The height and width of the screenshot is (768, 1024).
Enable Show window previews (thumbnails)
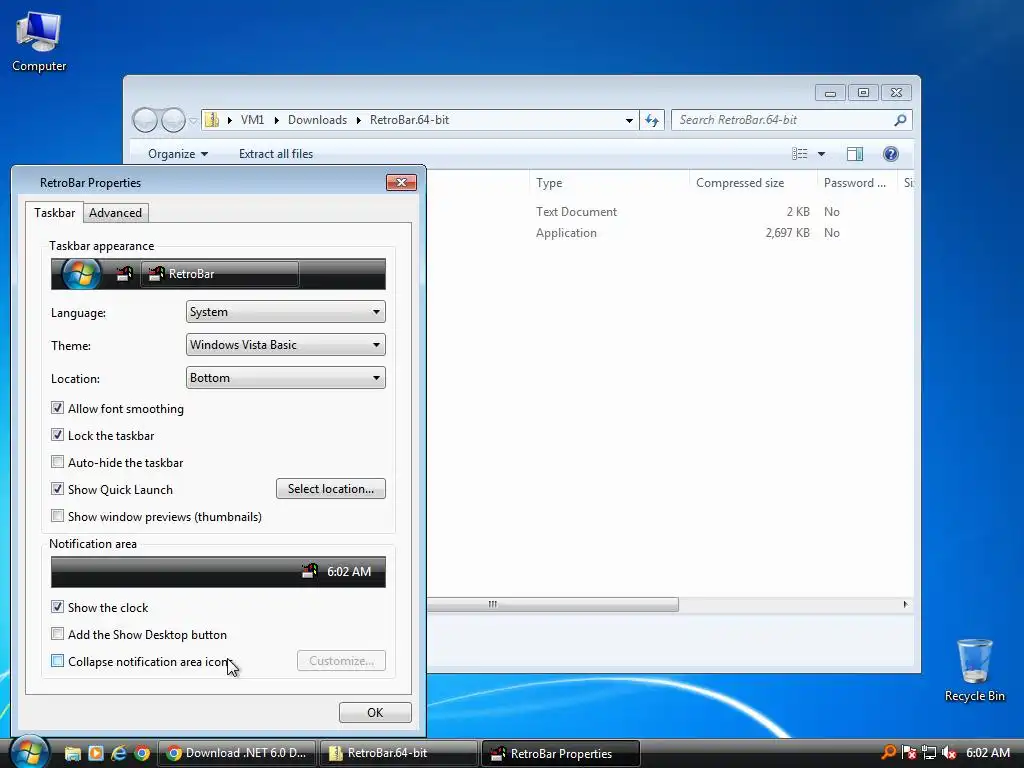pos(57,516)
